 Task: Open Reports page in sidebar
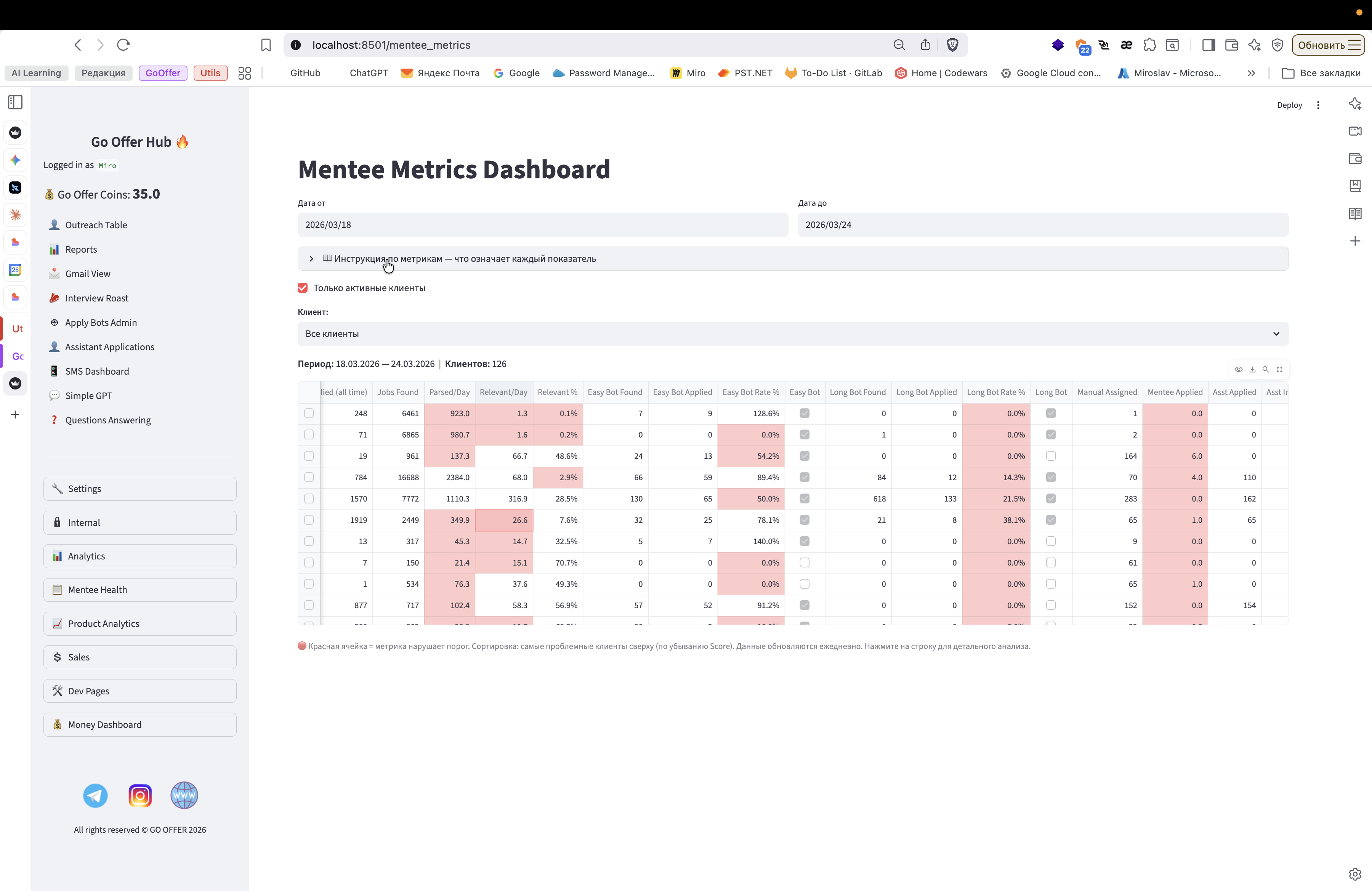point(81,250)
